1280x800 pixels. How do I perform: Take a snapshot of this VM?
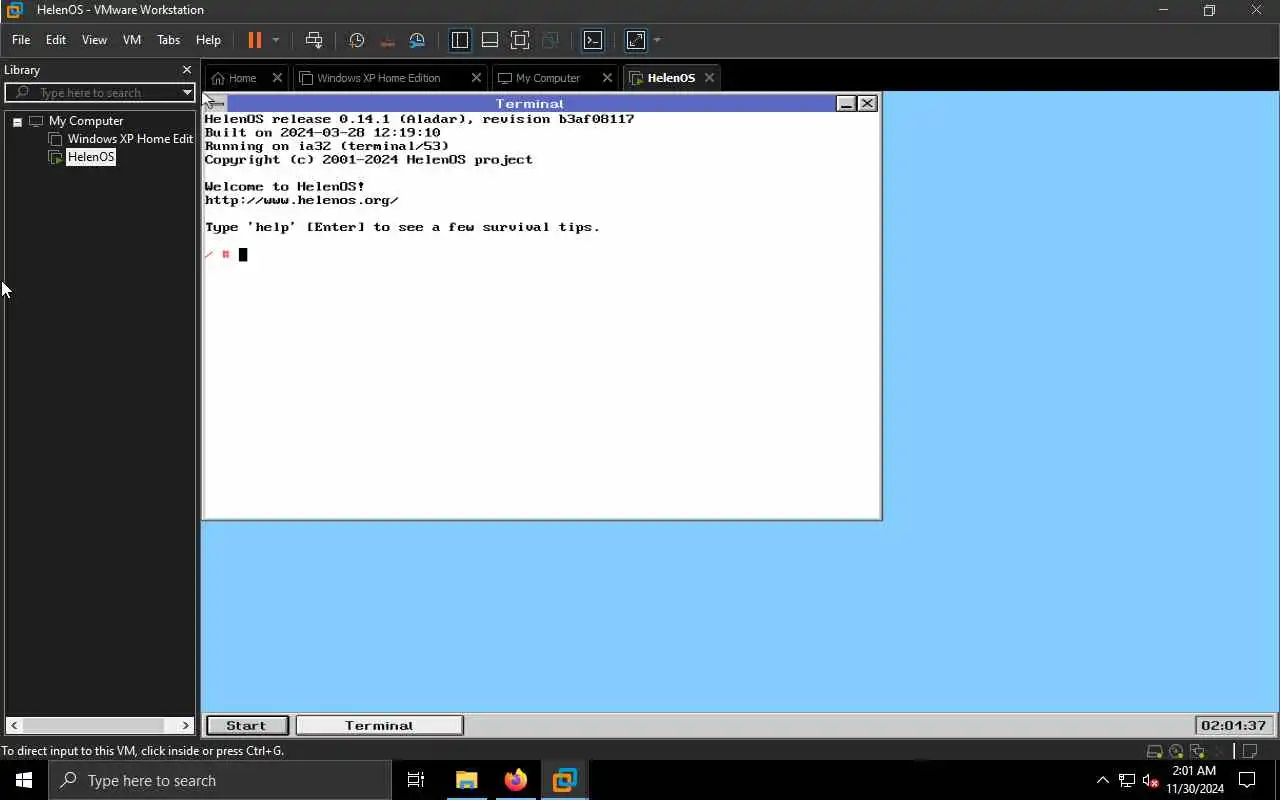(356, 40)
